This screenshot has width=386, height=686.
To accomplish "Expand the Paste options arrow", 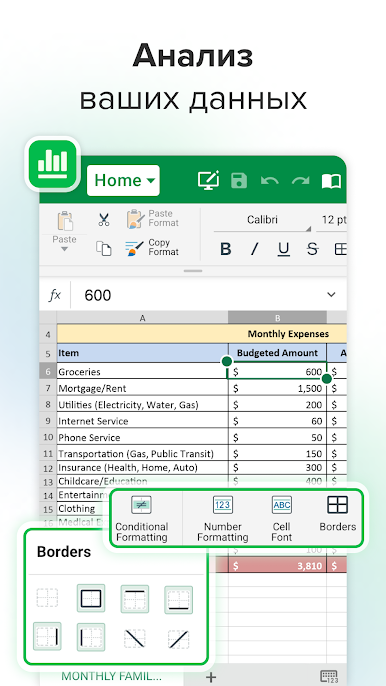I will [64, 249].
